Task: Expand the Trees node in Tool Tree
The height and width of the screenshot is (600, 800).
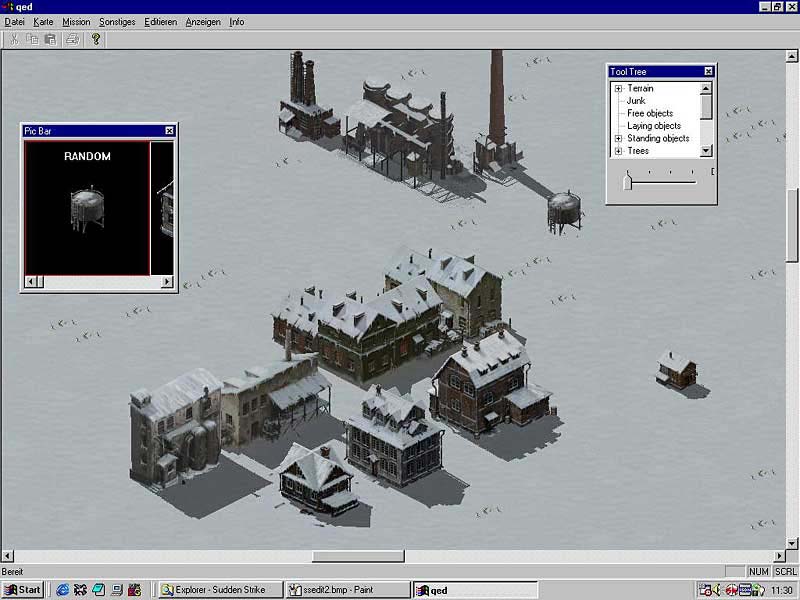Action: (x=618, y=151)
